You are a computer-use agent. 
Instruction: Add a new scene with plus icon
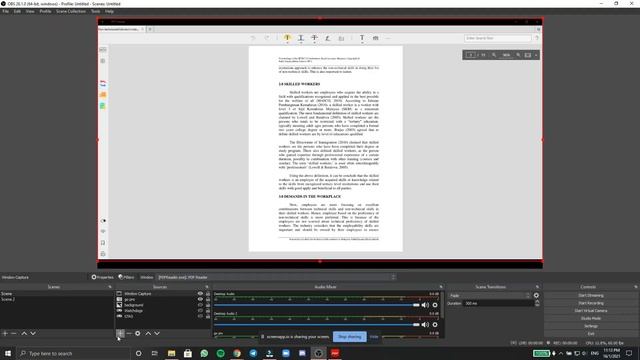(5, 333)
